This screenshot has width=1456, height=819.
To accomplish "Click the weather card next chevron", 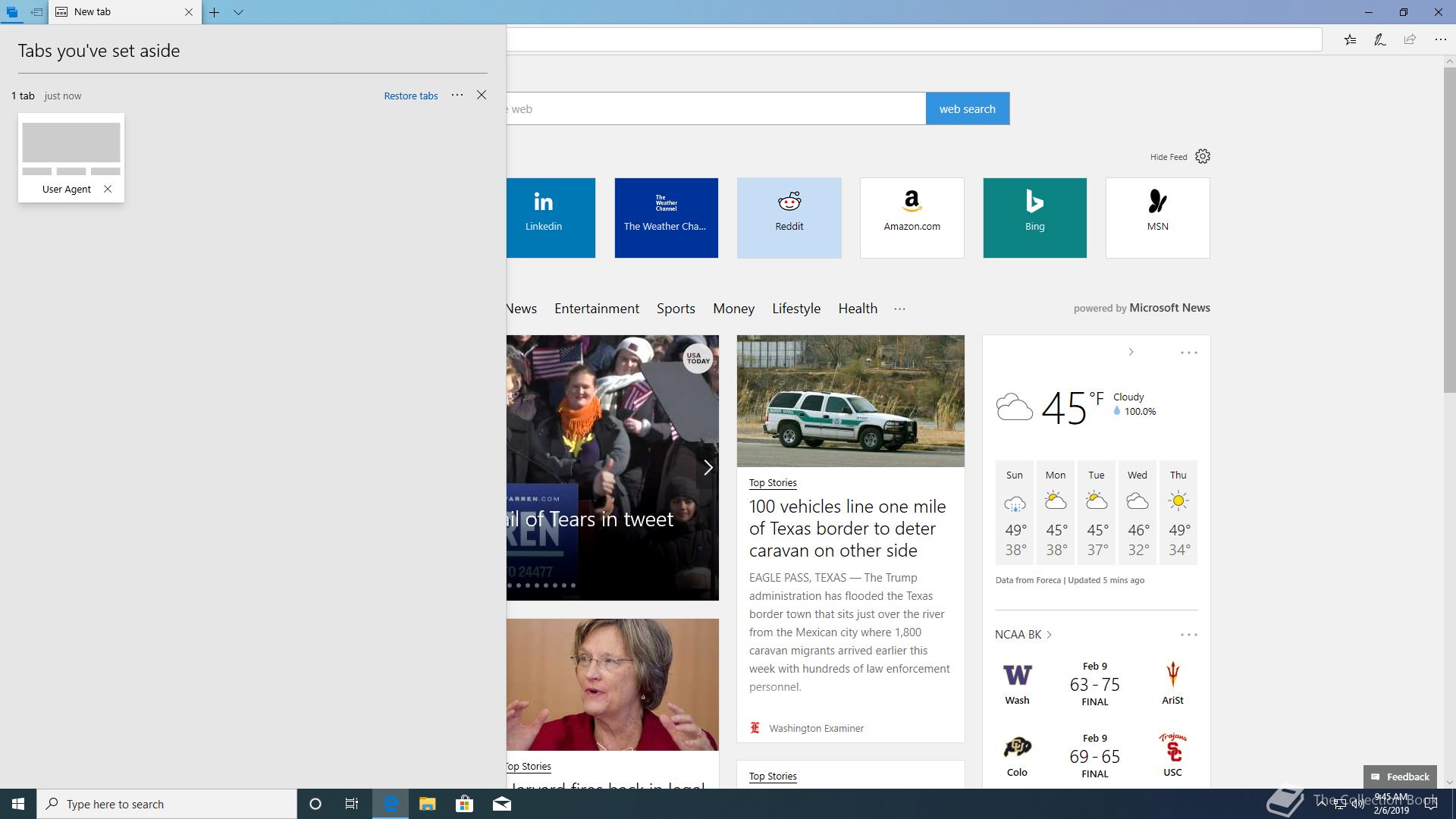I will pos(1131,352).
